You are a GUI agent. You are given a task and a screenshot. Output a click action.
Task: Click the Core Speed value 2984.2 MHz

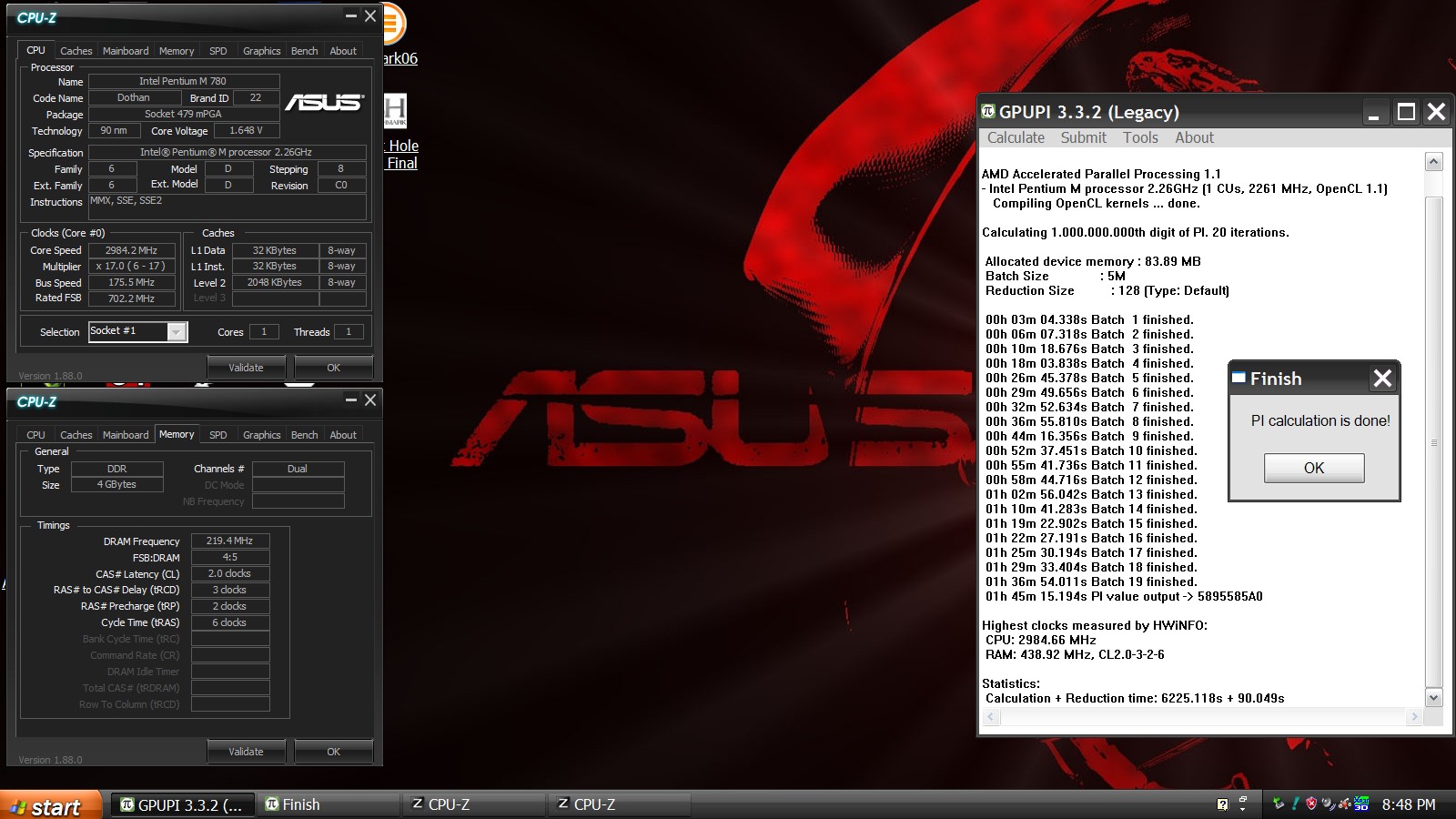click(x=132, y=250)
